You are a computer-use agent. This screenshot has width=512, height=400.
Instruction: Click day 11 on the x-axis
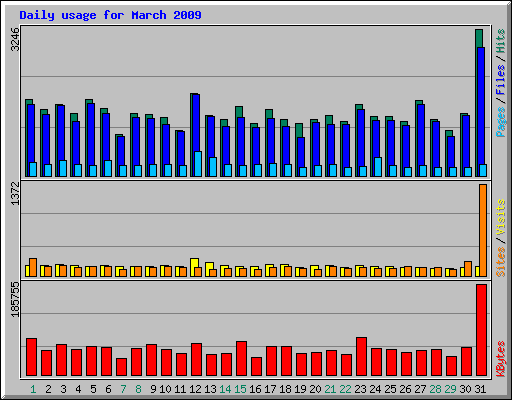click(x=180, y=389)
